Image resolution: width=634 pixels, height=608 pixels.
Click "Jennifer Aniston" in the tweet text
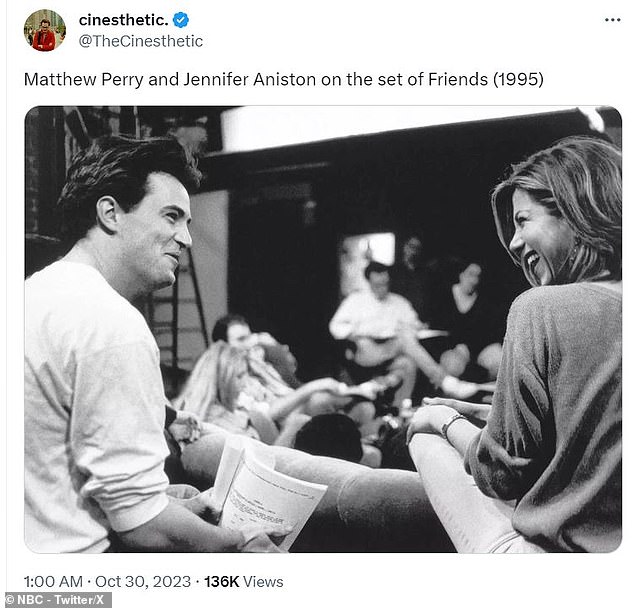pos(250,79)
